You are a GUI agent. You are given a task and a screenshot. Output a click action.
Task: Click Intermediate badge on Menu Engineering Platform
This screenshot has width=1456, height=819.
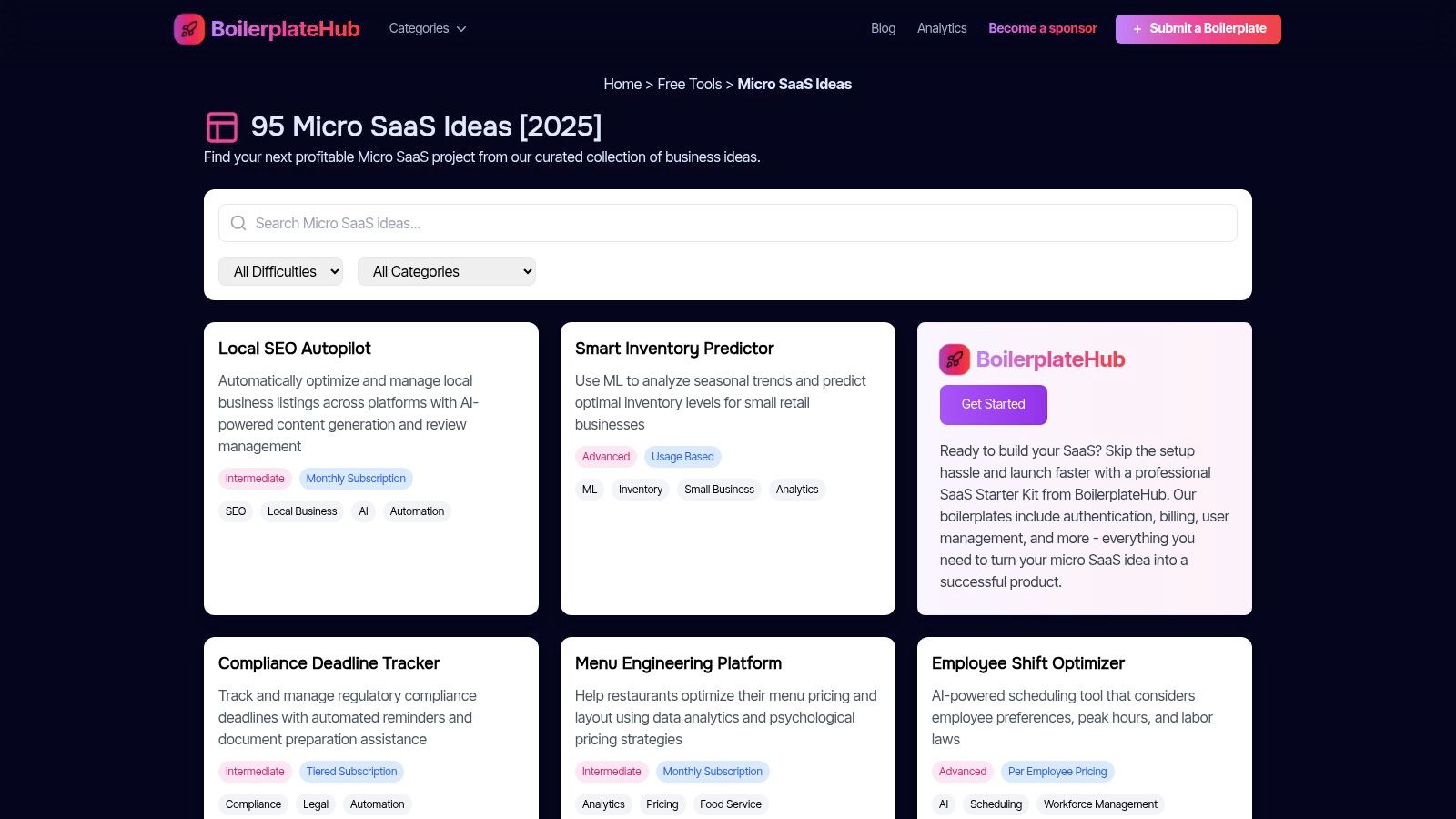coord(612,772)
